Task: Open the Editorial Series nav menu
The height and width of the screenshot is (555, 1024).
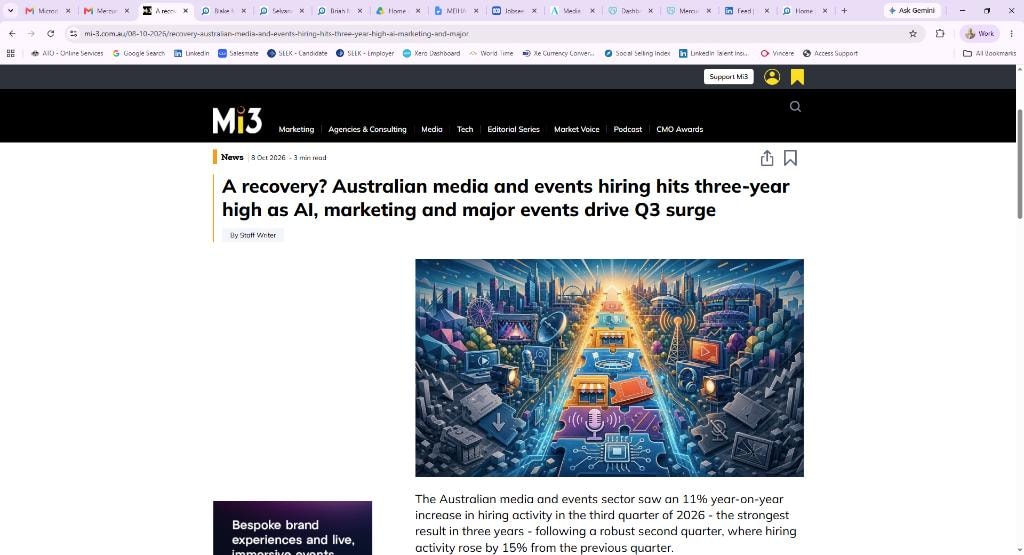Action: pos(513,129)
